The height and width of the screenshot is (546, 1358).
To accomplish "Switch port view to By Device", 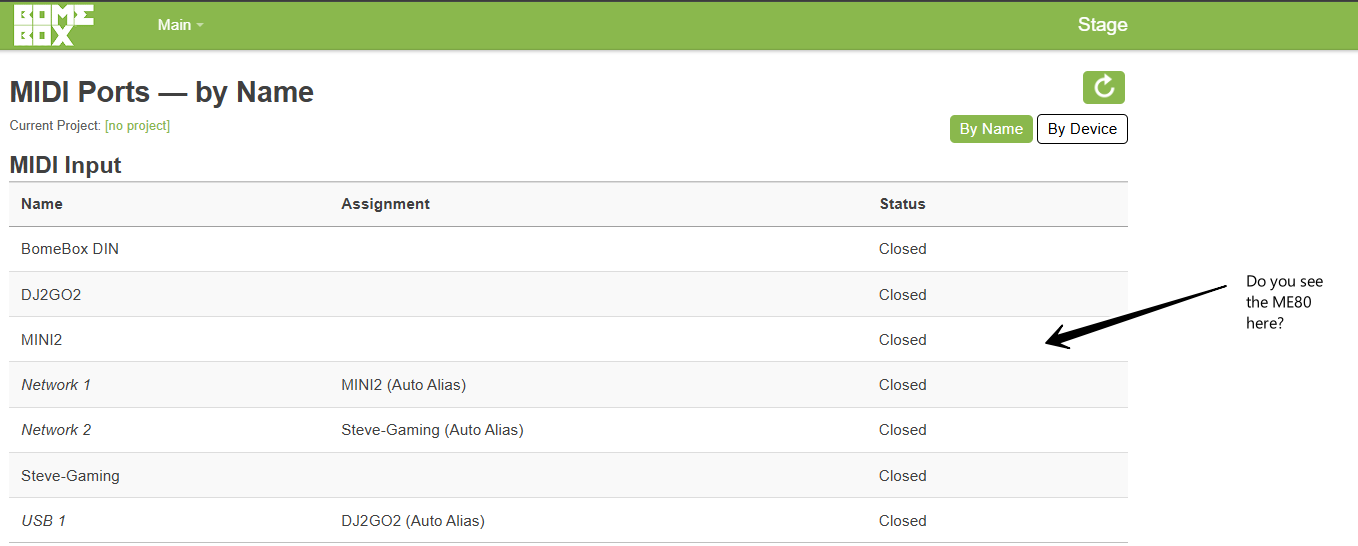I will (x=1082, y=129).
